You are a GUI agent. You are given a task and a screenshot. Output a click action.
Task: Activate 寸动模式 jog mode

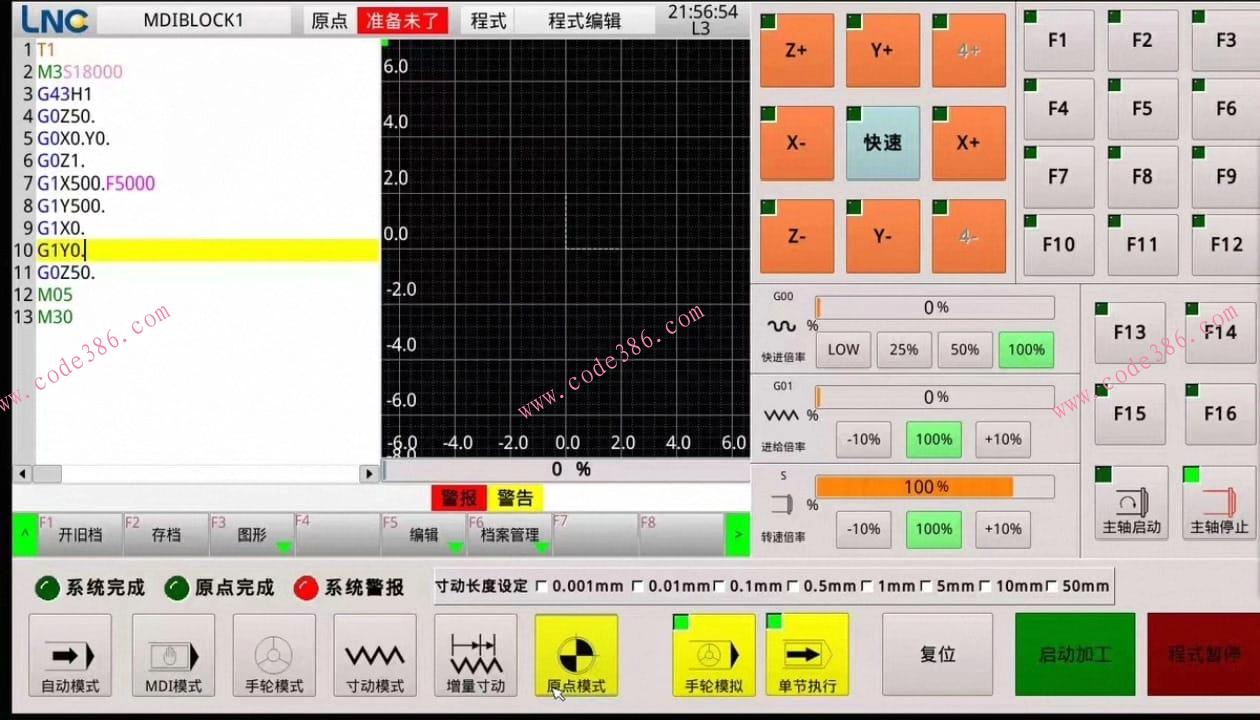tap(374, 655)
